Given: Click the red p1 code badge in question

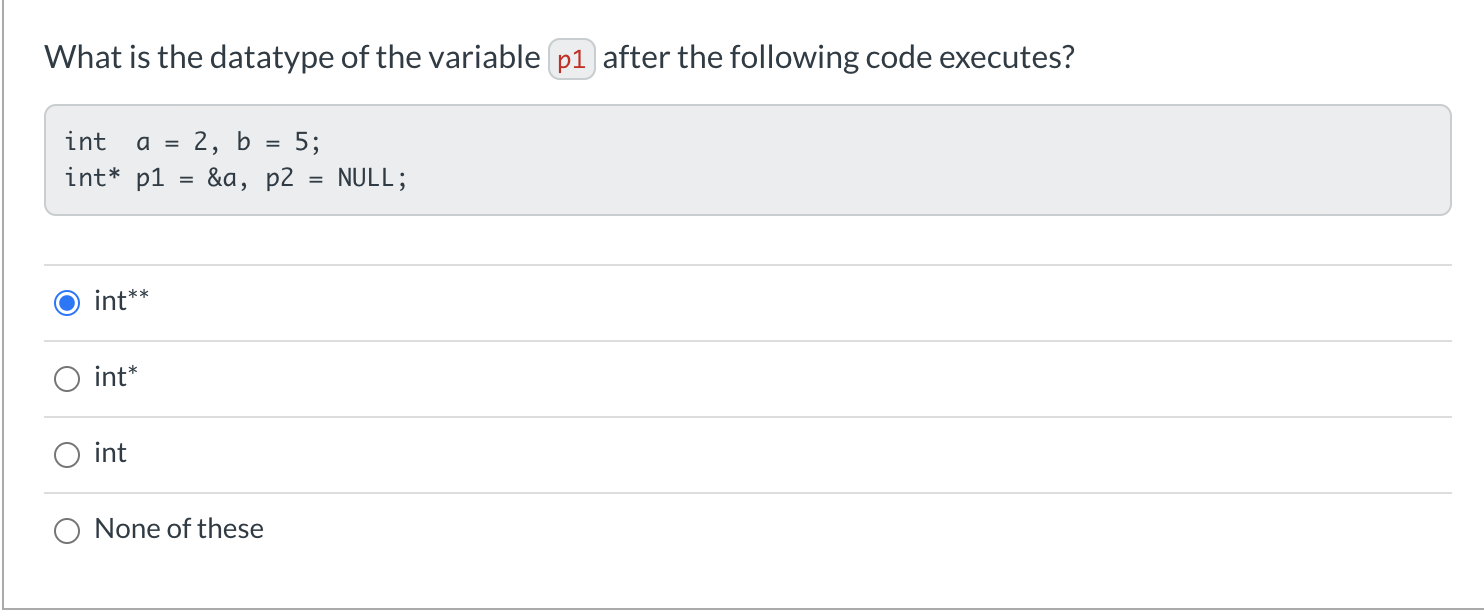Looking at the screenshot, I should 572,59.
